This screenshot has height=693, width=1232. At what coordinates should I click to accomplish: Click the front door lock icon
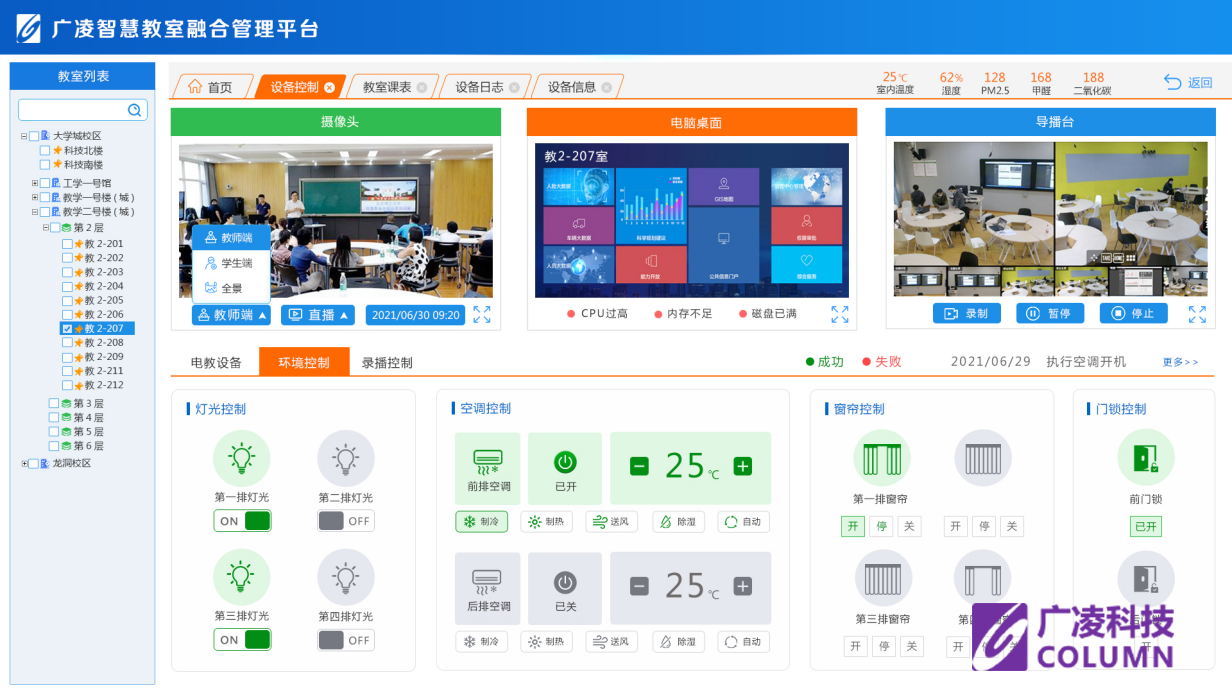(1145, 458)
